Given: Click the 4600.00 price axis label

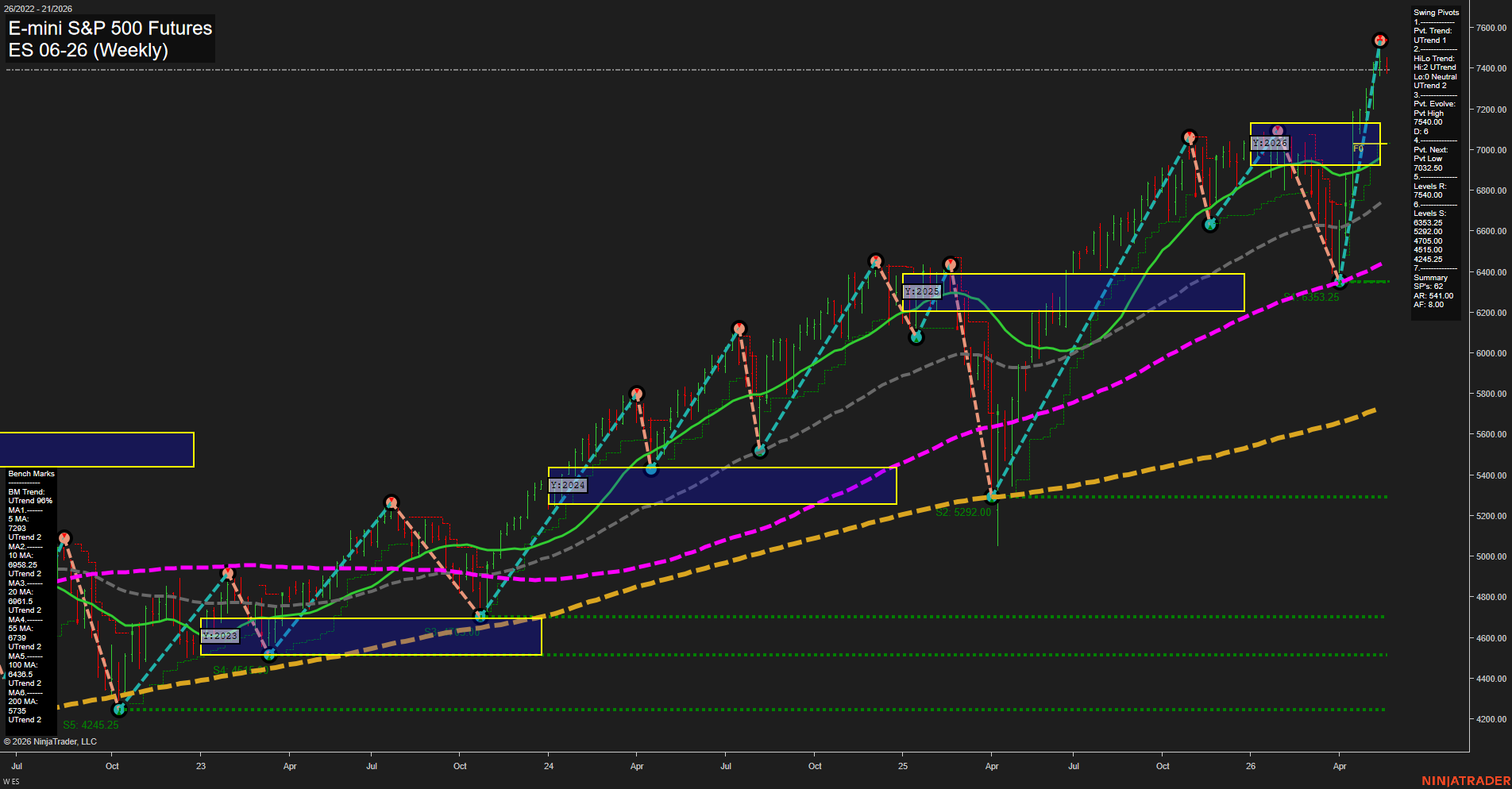Looking at the screenshot, I should [1491, 638].
